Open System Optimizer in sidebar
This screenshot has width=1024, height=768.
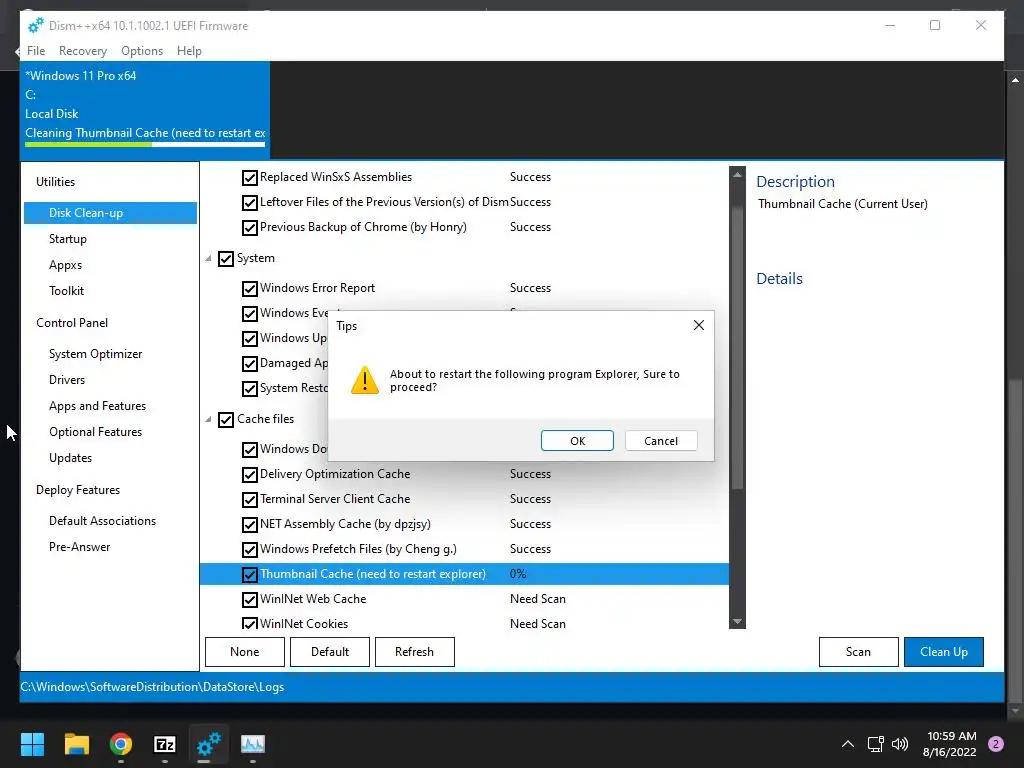click(95, 354)
